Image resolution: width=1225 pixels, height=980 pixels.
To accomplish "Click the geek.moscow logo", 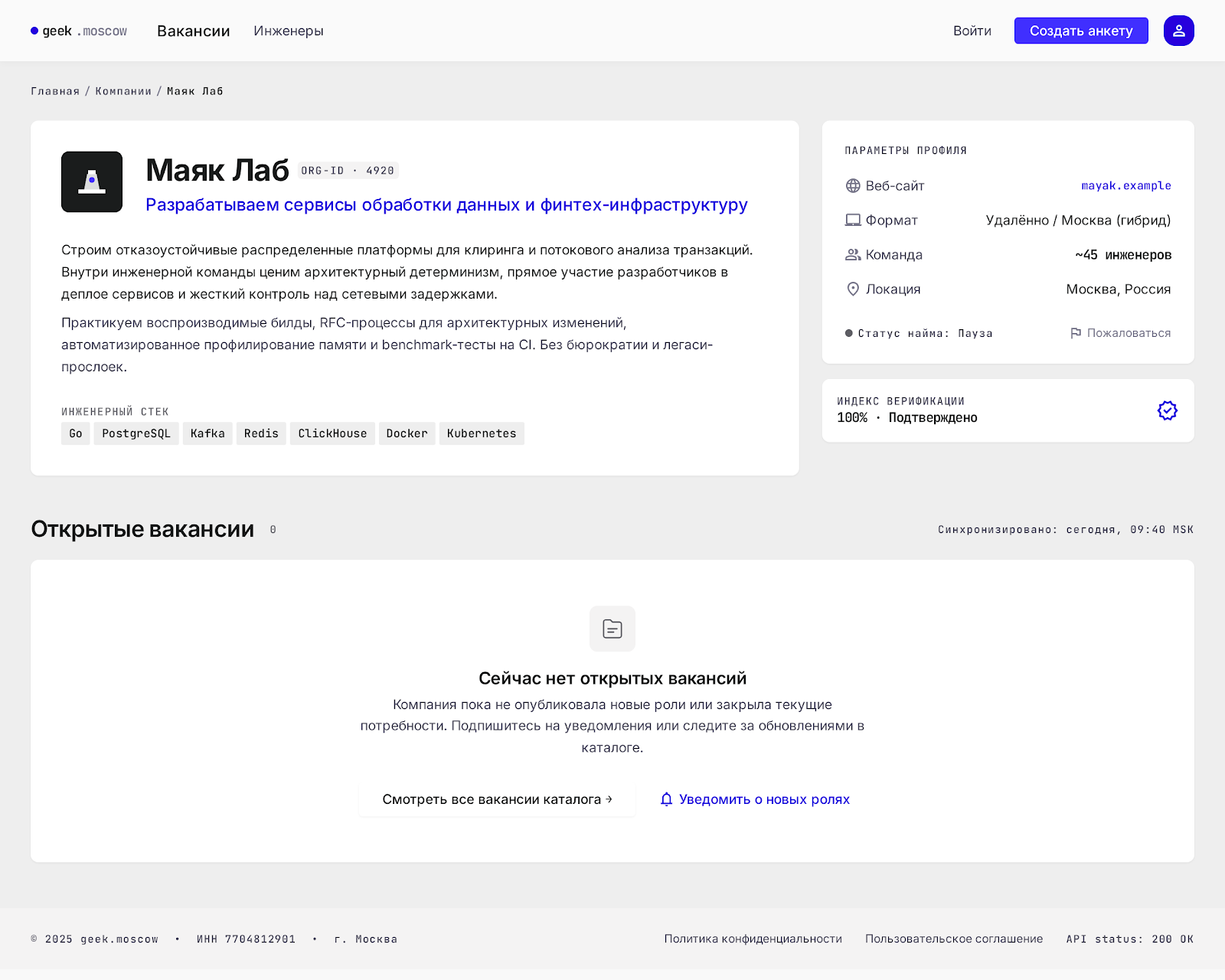I will [79, 31].
